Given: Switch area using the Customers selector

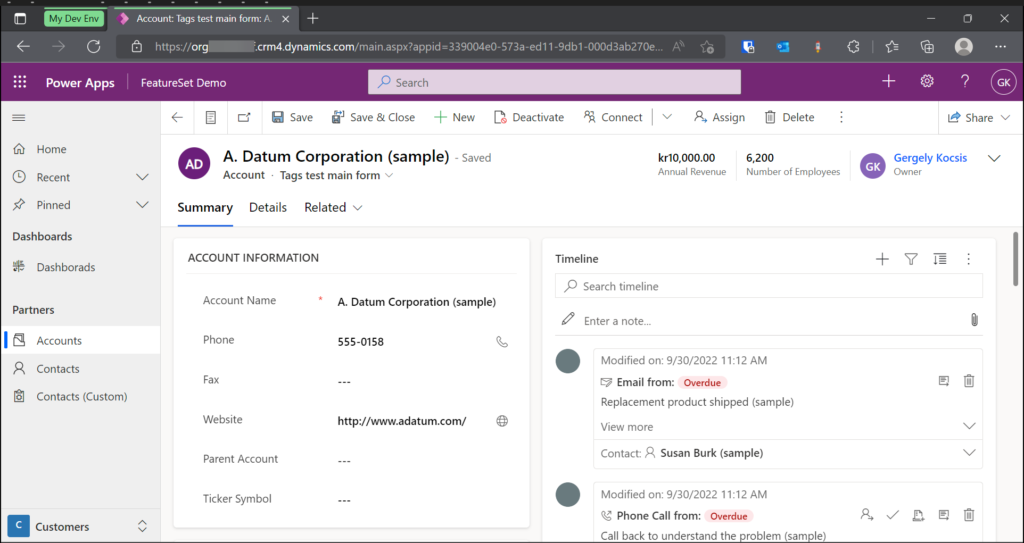Looking at the screenshot, I should pyautogui.click(x=80, y=527).
